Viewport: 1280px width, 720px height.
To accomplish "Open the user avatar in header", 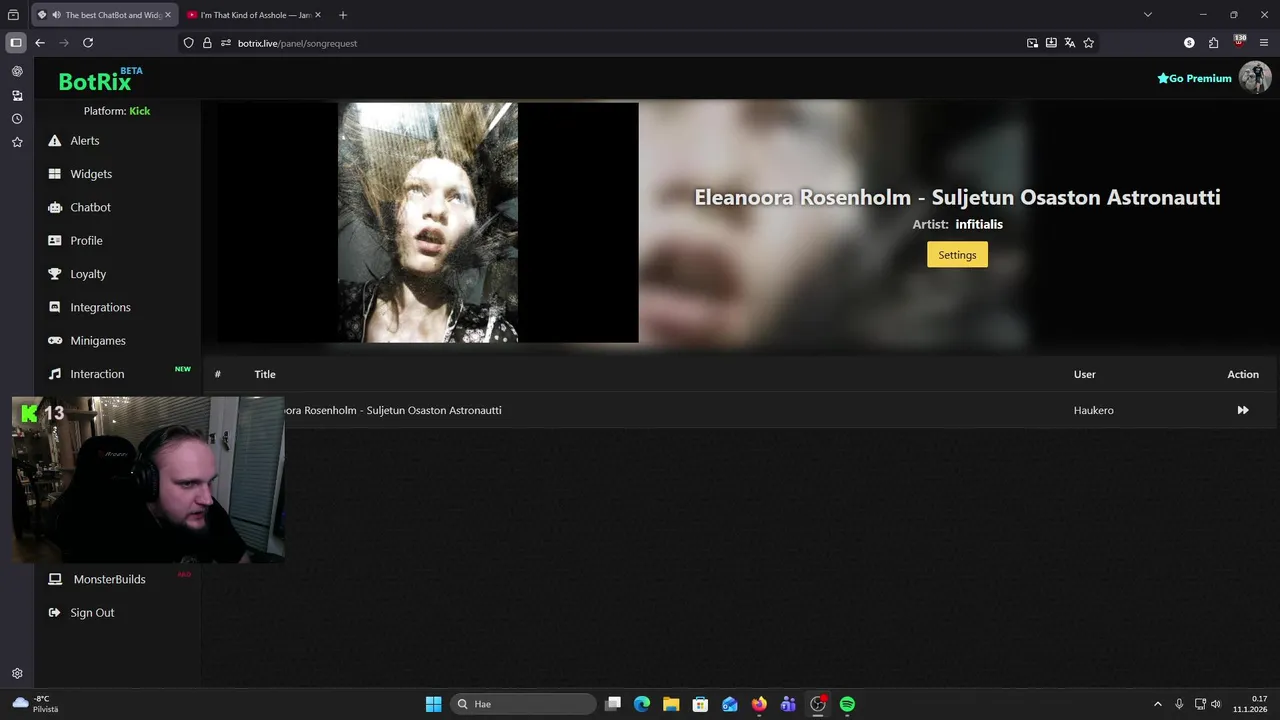I will pos(1255,78).
